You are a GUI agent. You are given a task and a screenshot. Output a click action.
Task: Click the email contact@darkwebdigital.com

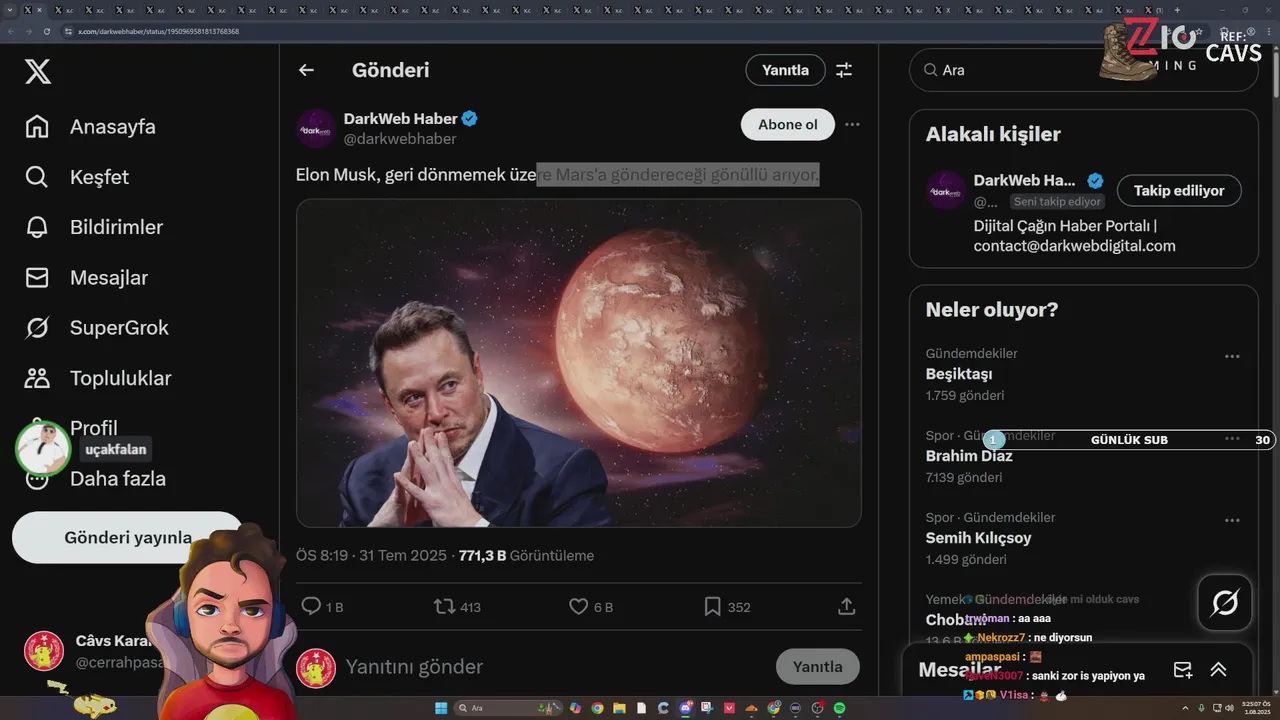point(1074,246)
